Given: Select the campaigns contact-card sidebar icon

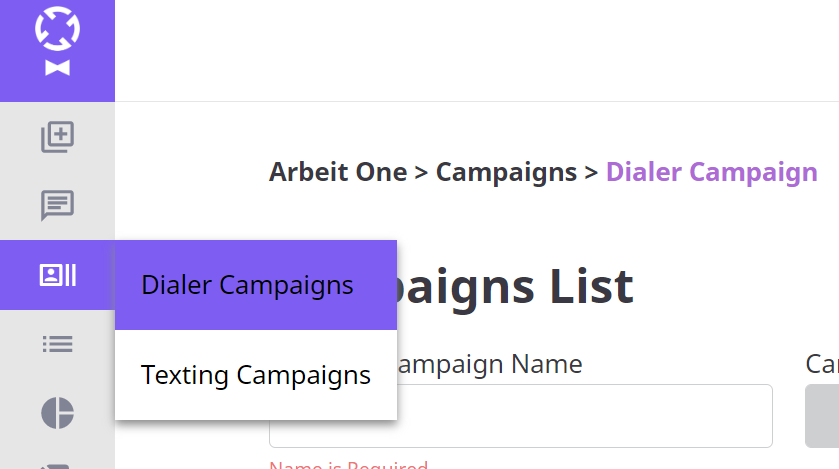Looking at the screenshot, I should point(57,275).
